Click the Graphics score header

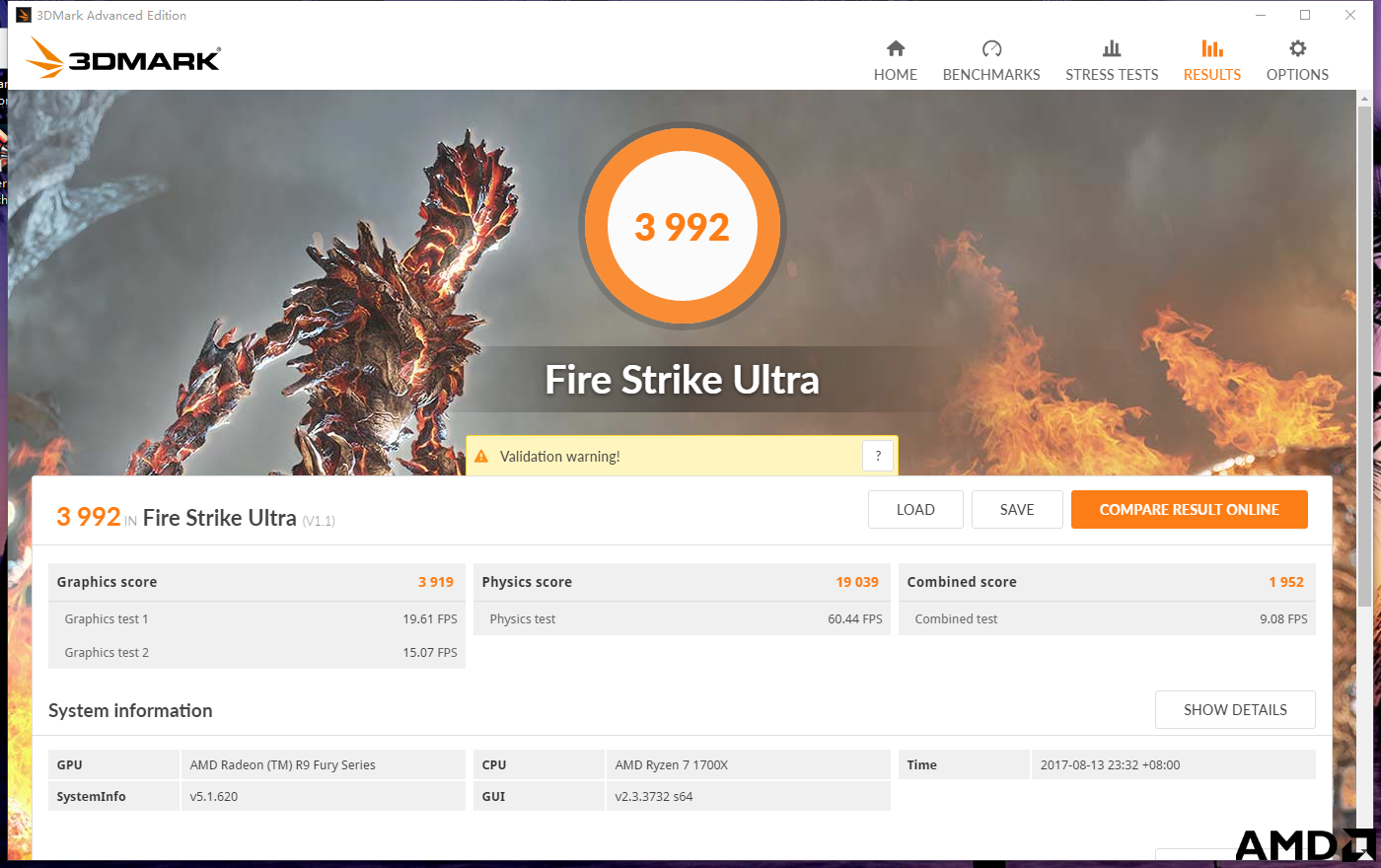click(x=256, y=582)
